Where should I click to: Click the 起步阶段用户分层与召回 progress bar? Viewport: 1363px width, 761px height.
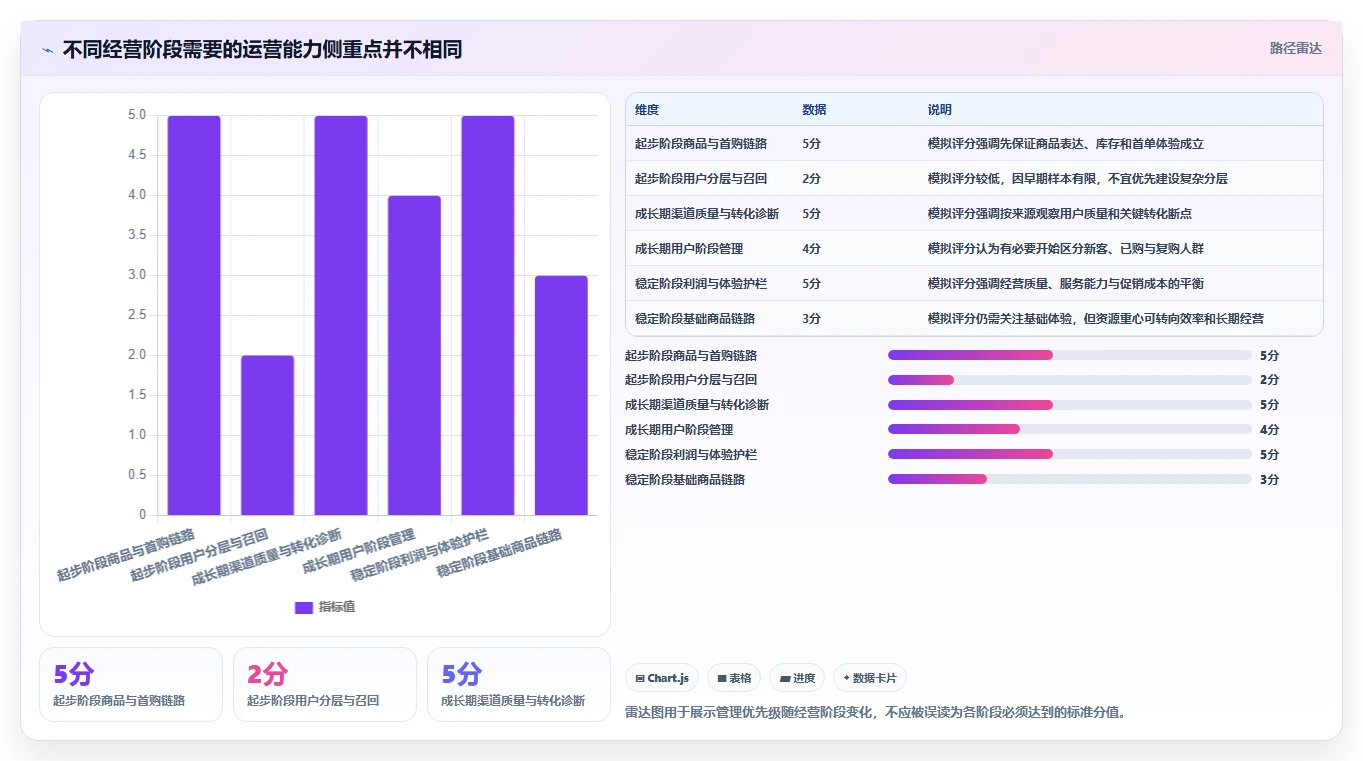pos(1070,380)
